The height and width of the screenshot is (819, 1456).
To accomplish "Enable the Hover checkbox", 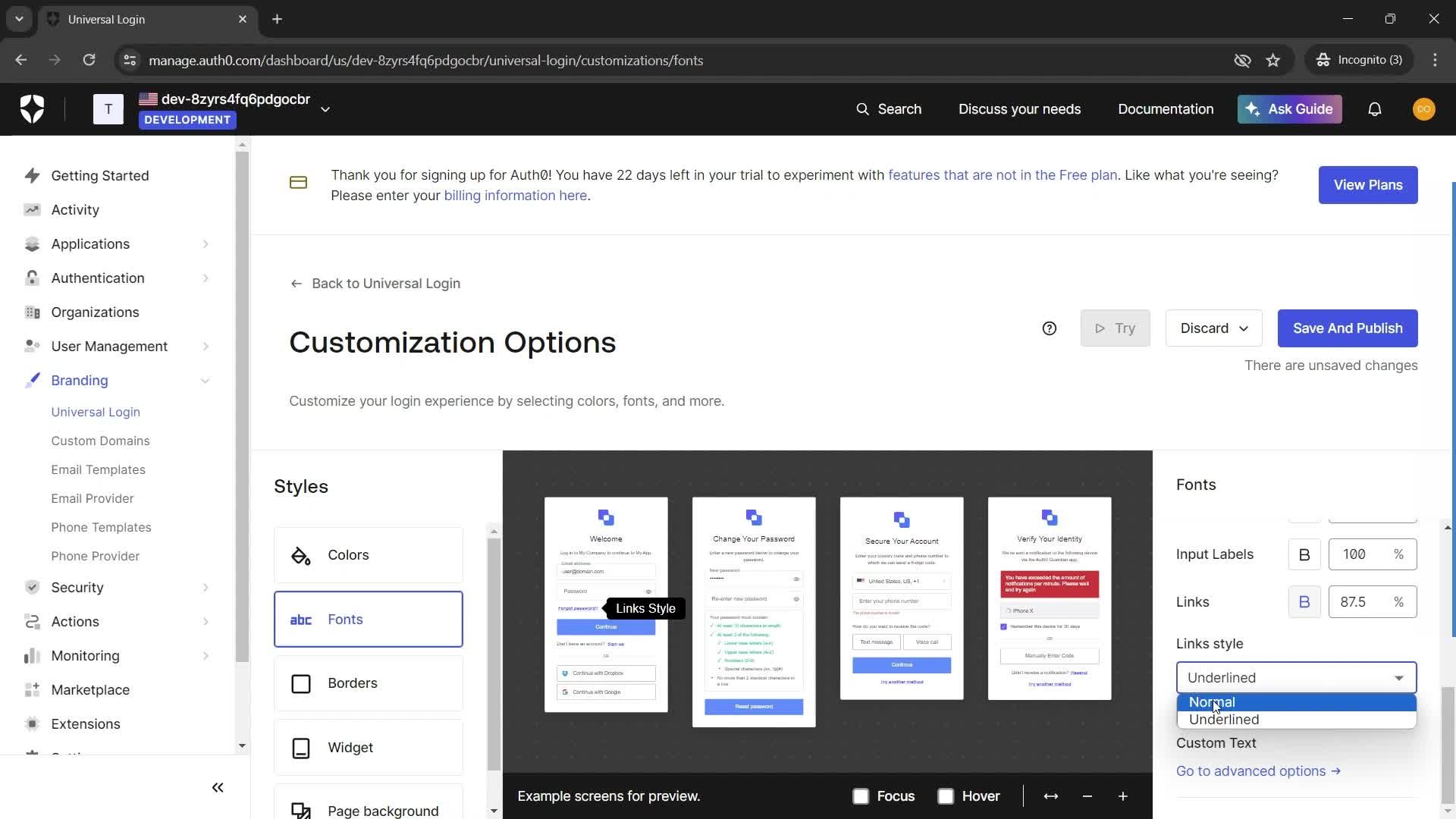I will pyautogui.click(x=945, y=796).
